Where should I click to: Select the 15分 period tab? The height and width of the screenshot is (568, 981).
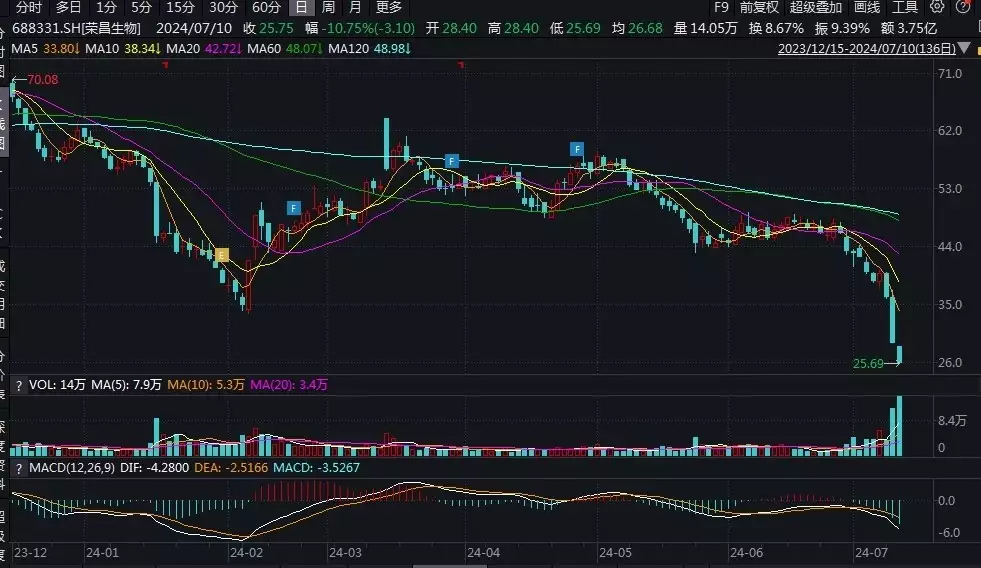pos(180,8)
